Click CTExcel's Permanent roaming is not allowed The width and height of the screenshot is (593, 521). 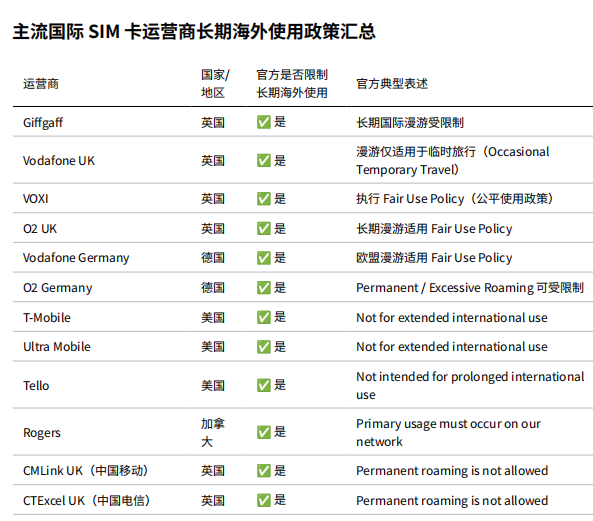point(452,501)
